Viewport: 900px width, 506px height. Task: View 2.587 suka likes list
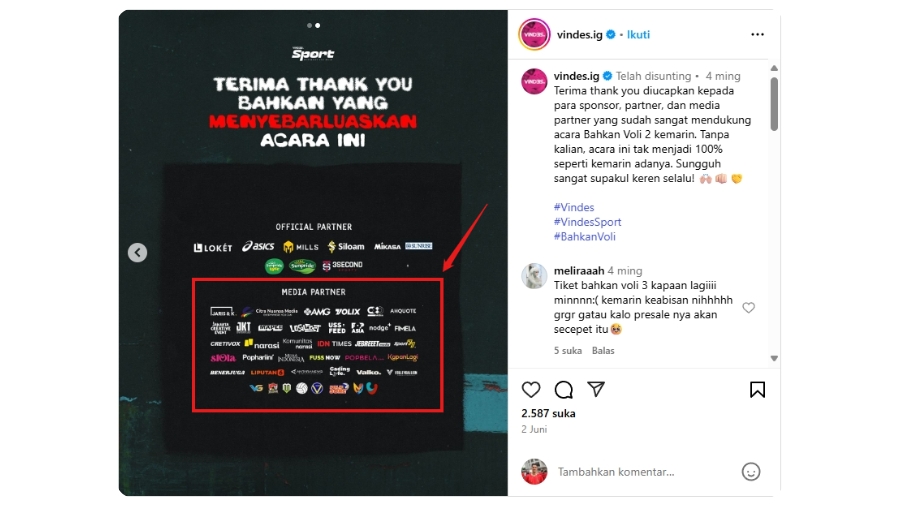(x=548, y=413)
